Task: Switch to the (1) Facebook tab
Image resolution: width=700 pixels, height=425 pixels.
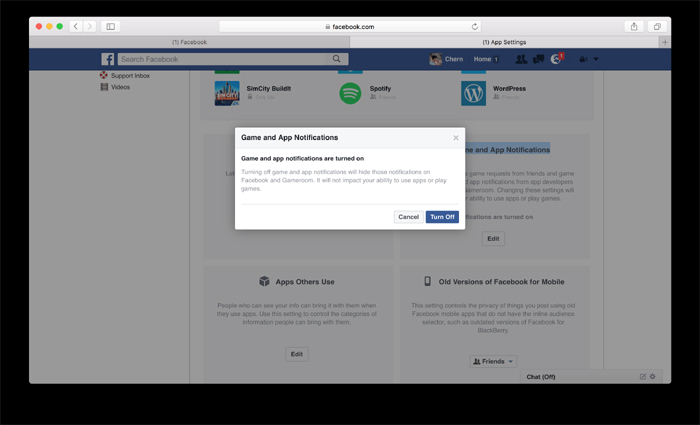Action: (189, 42)
